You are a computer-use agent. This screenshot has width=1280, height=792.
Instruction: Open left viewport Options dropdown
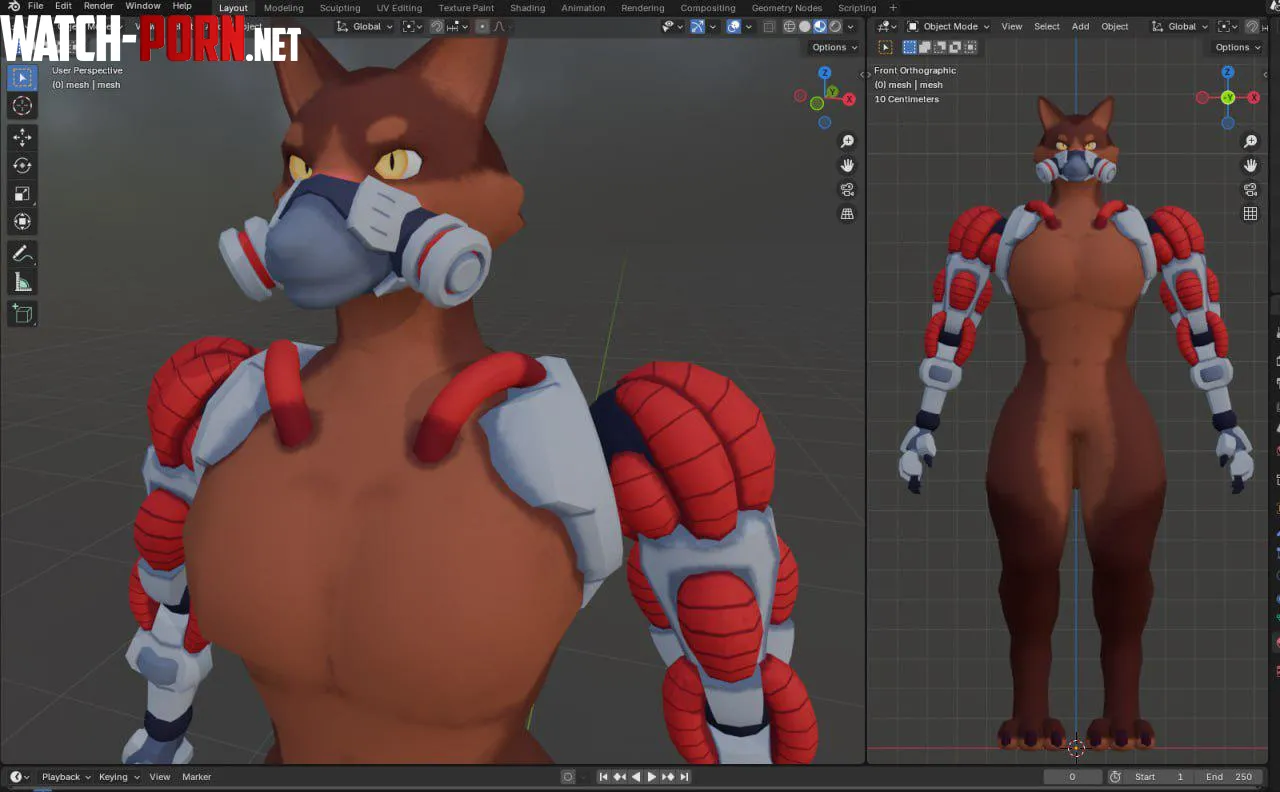point(834,47)
